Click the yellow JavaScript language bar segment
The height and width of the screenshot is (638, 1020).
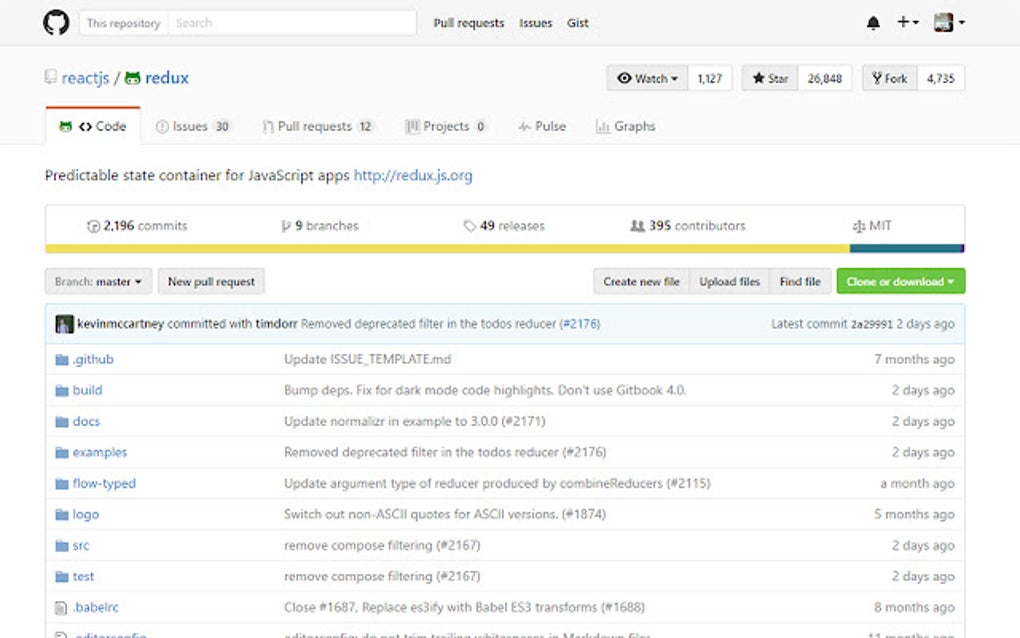(x=448, y=248)
